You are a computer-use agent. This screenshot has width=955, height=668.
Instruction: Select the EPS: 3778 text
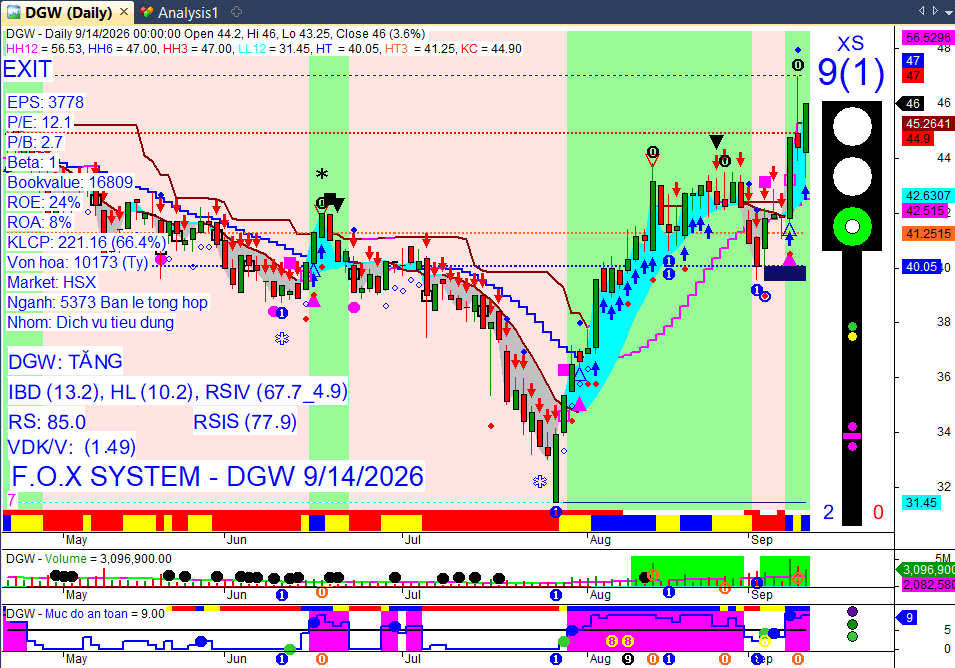point(45,102)
